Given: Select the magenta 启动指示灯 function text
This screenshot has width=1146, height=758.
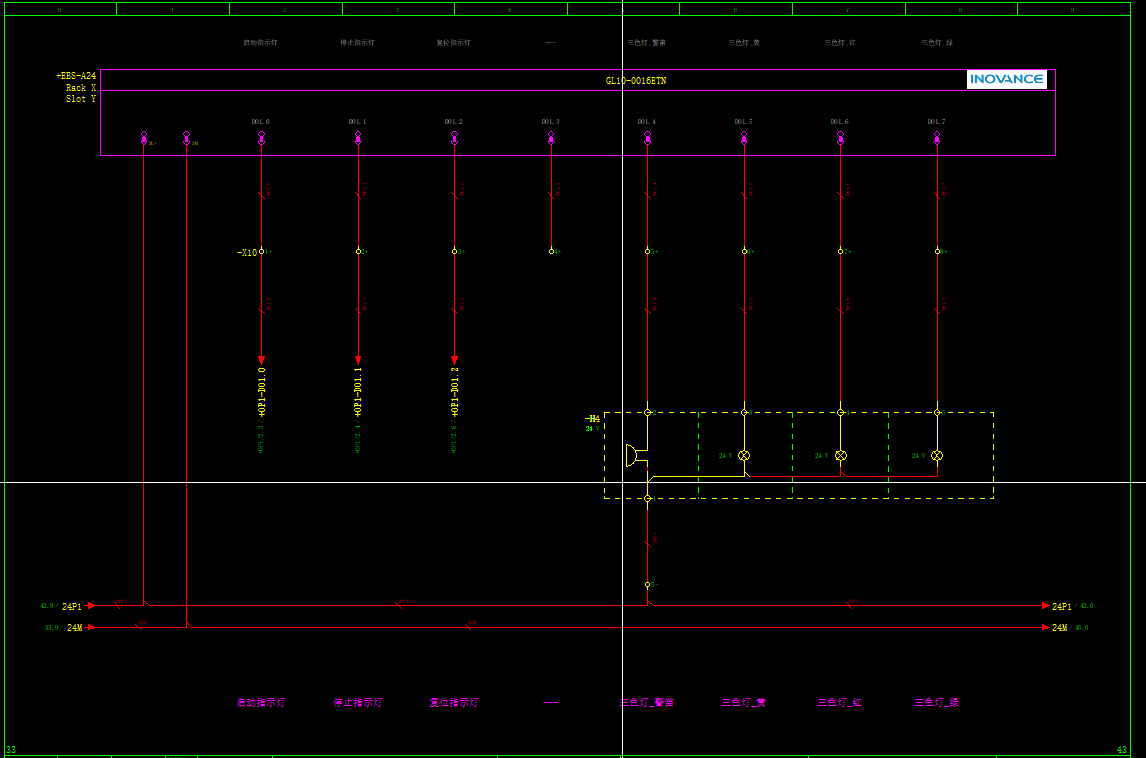Looking at the screenshot, I should pos(261,702).
